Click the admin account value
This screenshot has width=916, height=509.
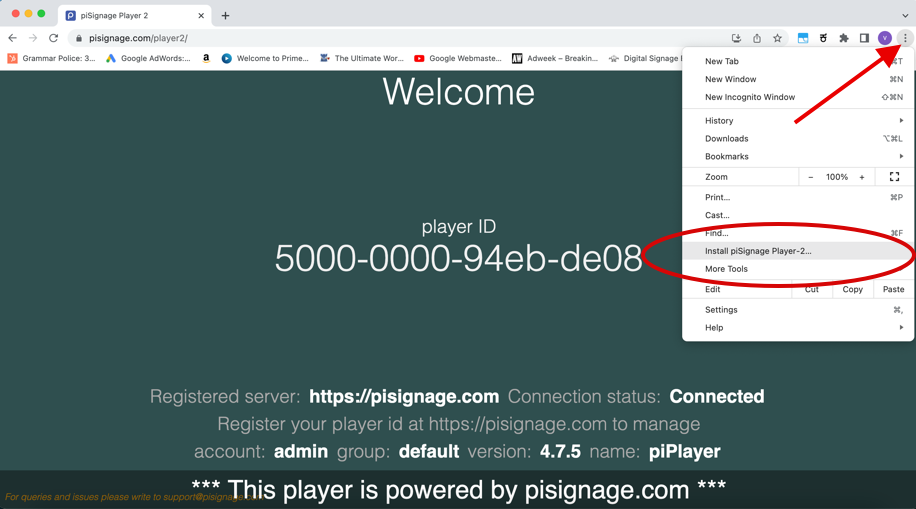(x=301, y=452)
